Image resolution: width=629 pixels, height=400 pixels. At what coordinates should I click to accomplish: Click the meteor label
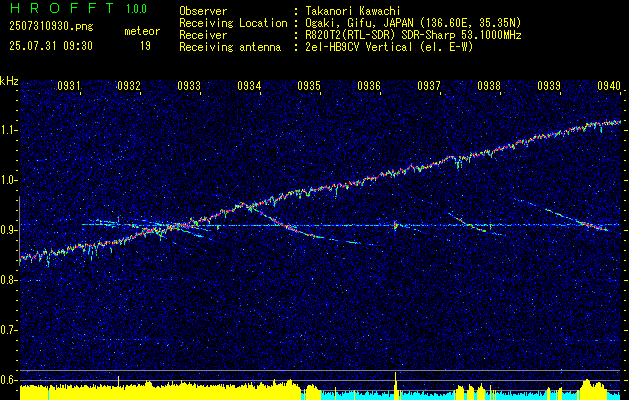pyautogui.click(x=142, y=31)
